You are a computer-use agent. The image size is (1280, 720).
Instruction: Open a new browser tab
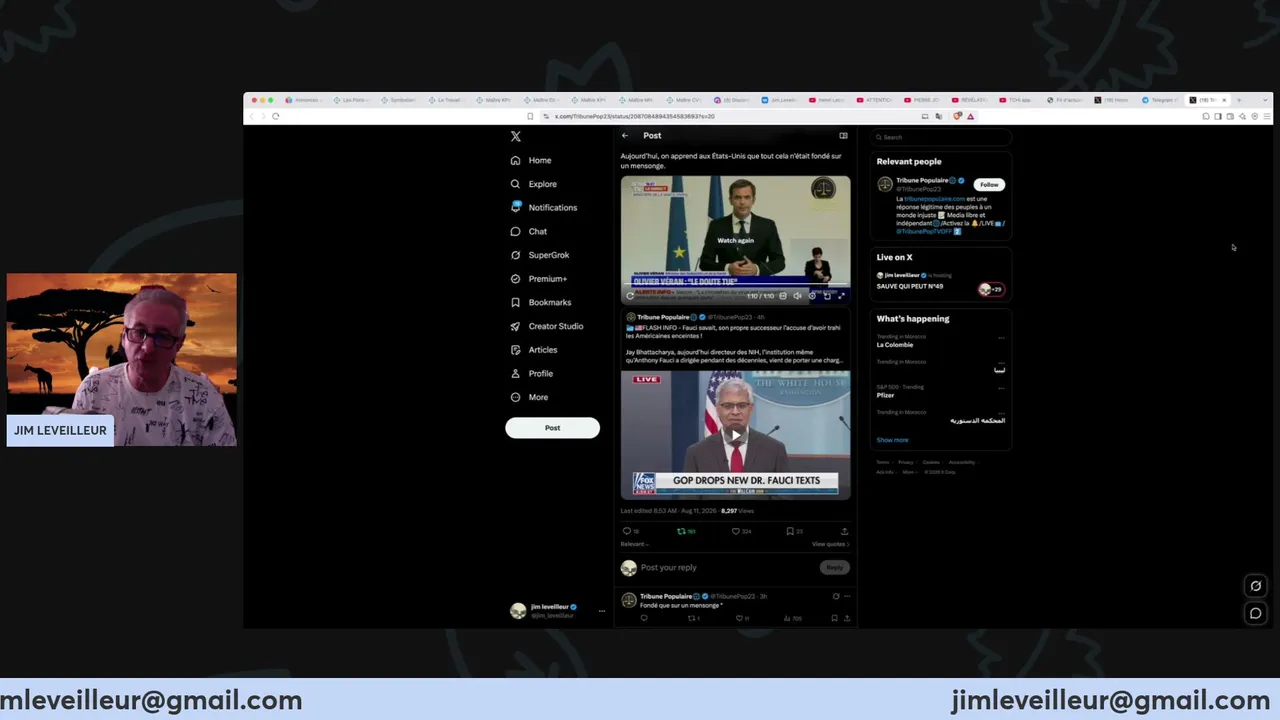point(1239,100)
